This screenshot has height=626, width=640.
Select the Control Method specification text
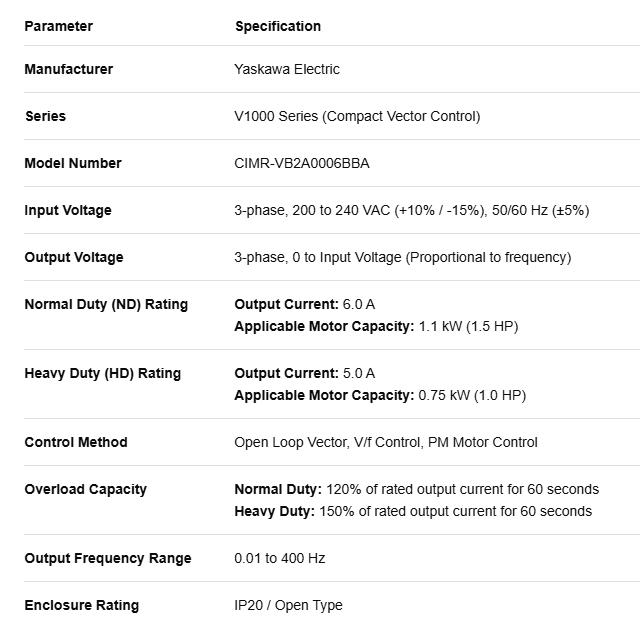click(x=386, y=442)
